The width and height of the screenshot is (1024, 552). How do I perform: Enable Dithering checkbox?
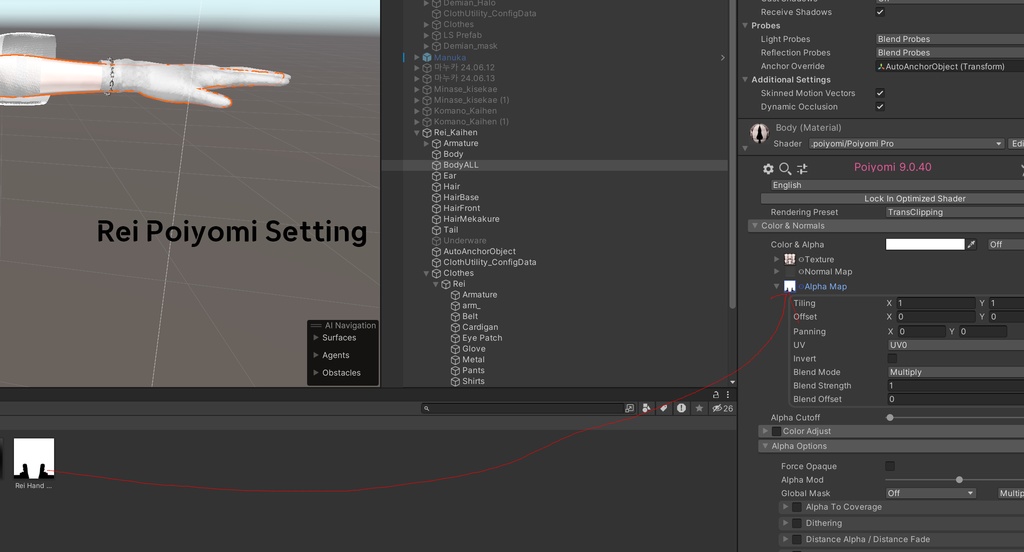(797, 523)
